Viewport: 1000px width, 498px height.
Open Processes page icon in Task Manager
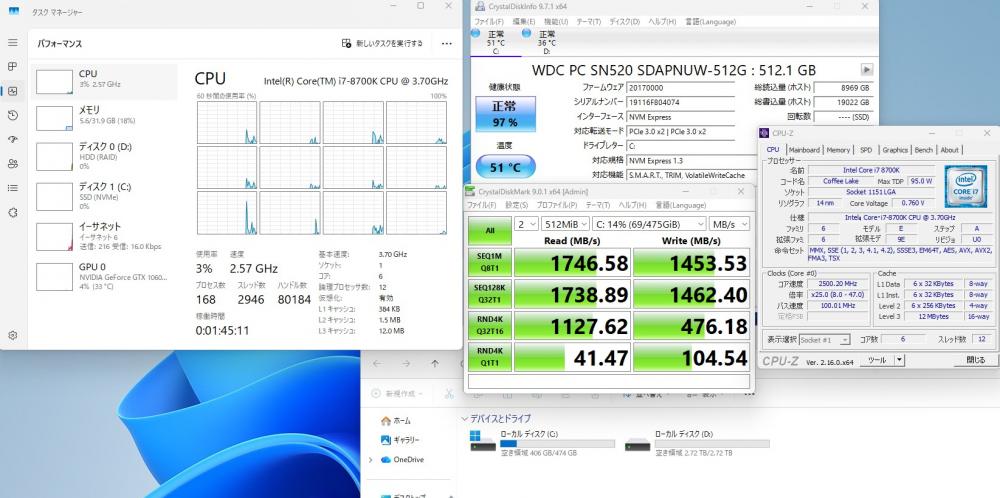coord(13,66)
